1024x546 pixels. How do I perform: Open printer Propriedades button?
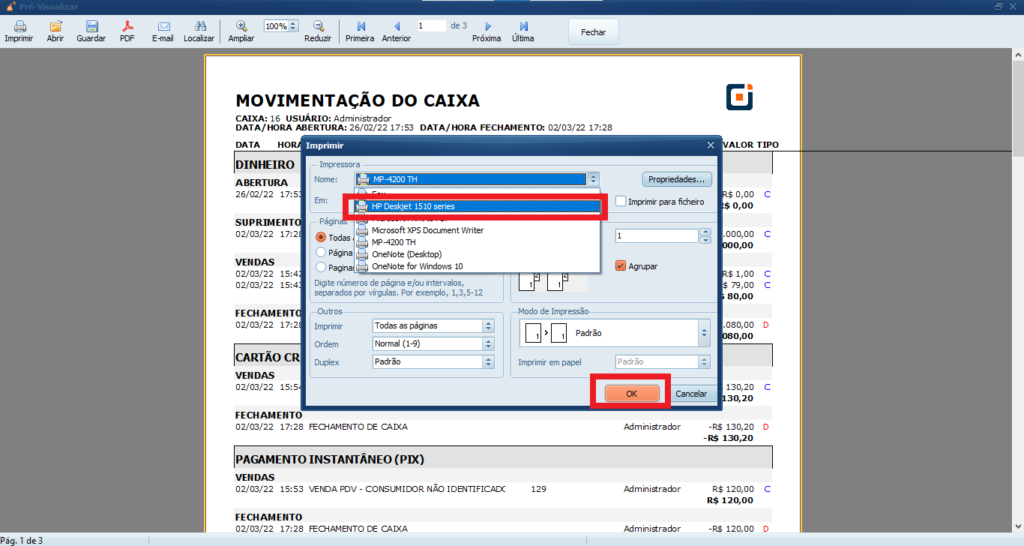677,179
